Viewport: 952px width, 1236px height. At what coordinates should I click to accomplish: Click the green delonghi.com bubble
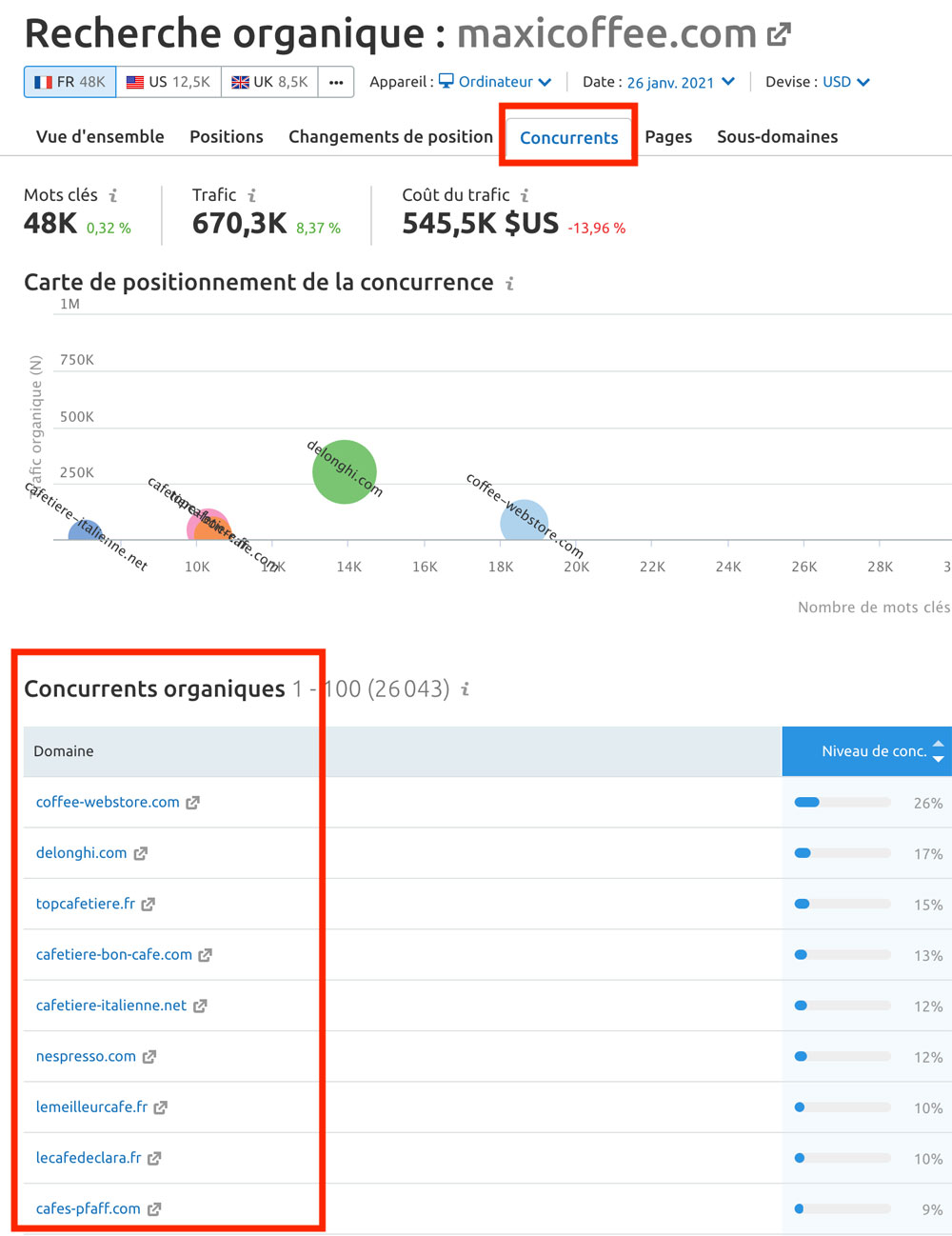click(345, 471)
